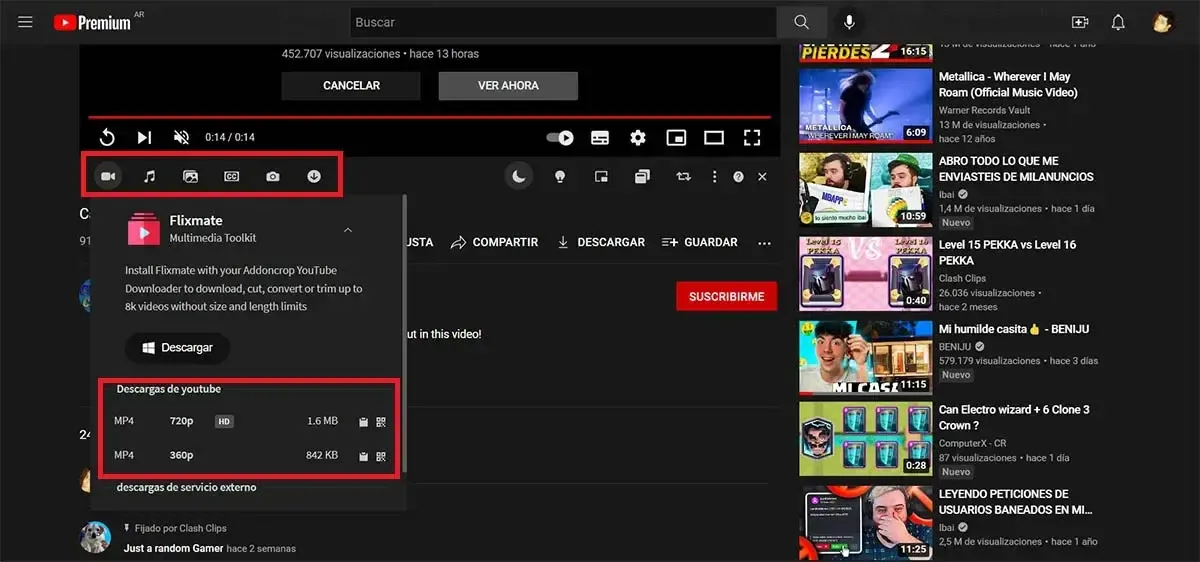Click the Flixmate logo
This screenshot has height=562, width=1200.
tap(143, 229)
